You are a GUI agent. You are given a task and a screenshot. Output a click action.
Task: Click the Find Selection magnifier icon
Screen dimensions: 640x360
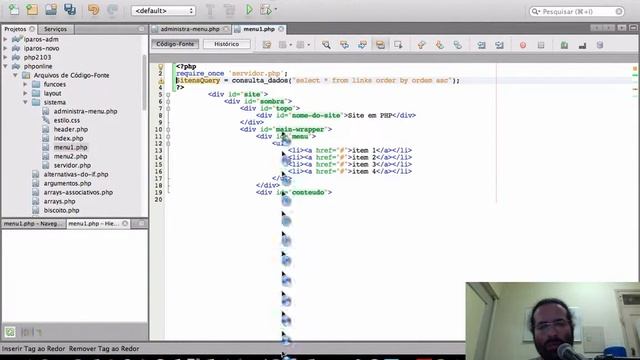[x=326, y=45]
